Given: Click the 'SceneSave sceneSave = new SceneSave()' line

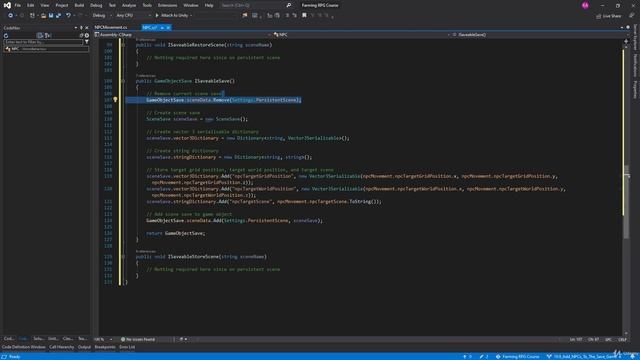Looking at the screenshot, I should [197, 119].
